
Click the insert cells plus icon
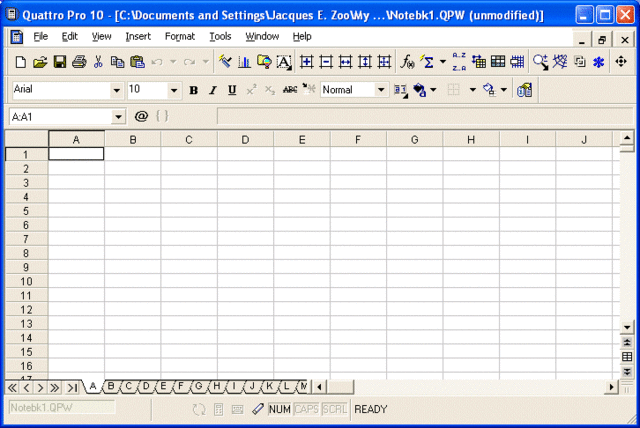(x=307, y=62)
